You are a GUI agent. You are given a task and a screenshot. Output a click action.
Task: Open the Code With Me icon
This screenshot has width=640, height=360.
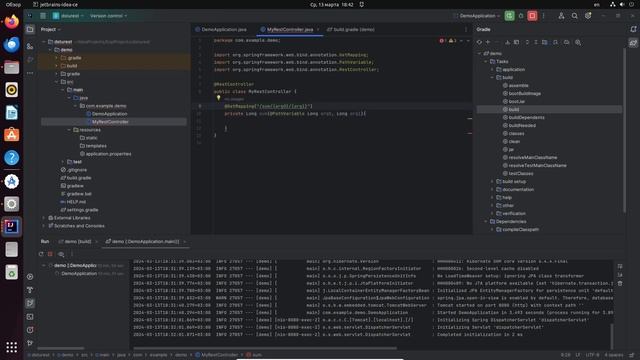[561, 16]
